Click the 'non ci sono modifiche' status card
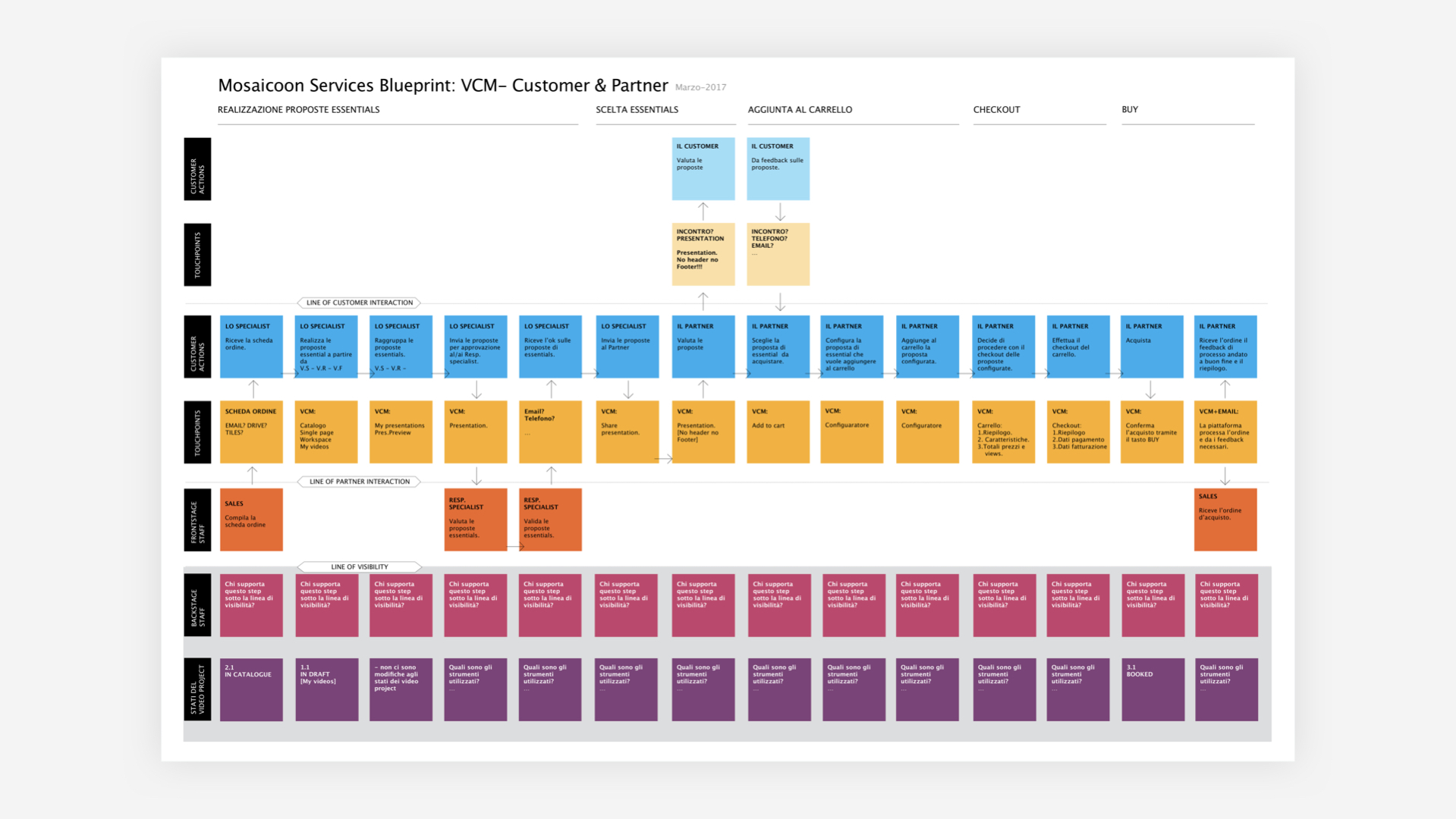Screen dimensions: 1456x819 tap(401, 689)
